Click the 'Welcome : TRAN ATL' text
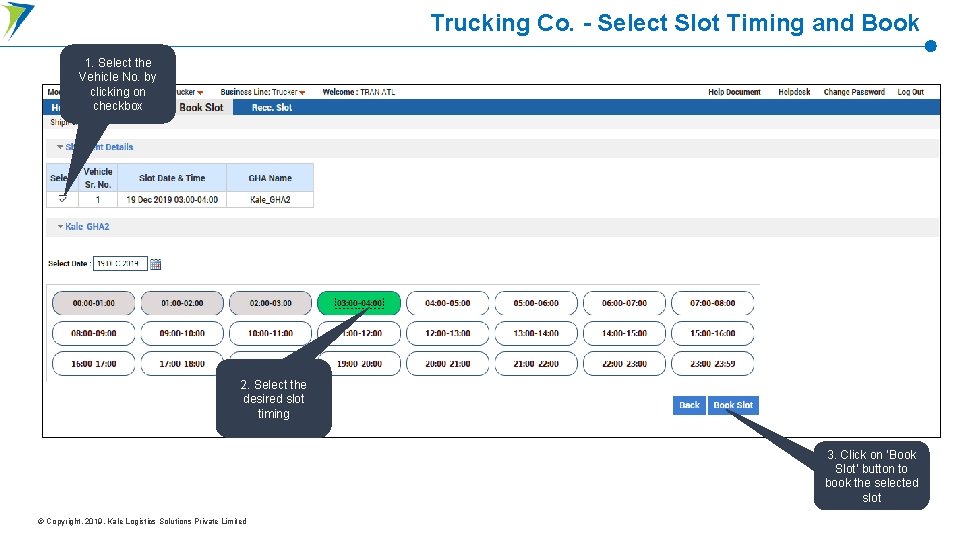This screenshot has width=960, height=540. [x=359, y=92]
